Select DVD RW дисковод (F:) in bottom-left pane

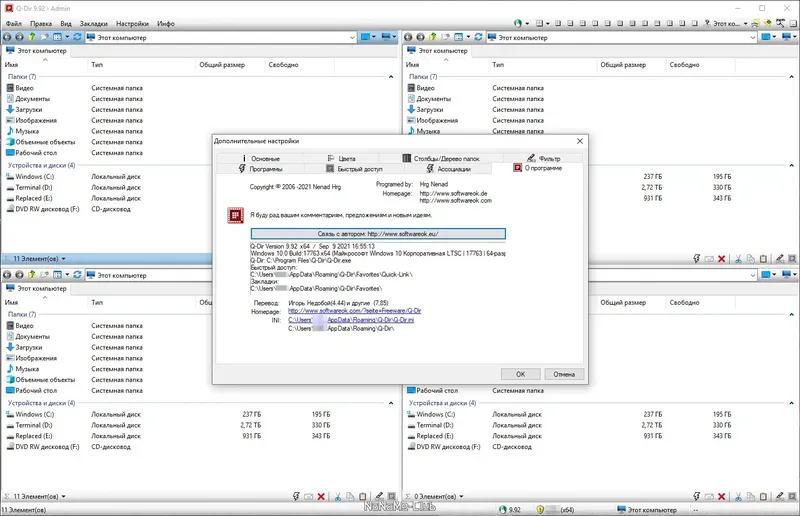click(x=43, y=447)
